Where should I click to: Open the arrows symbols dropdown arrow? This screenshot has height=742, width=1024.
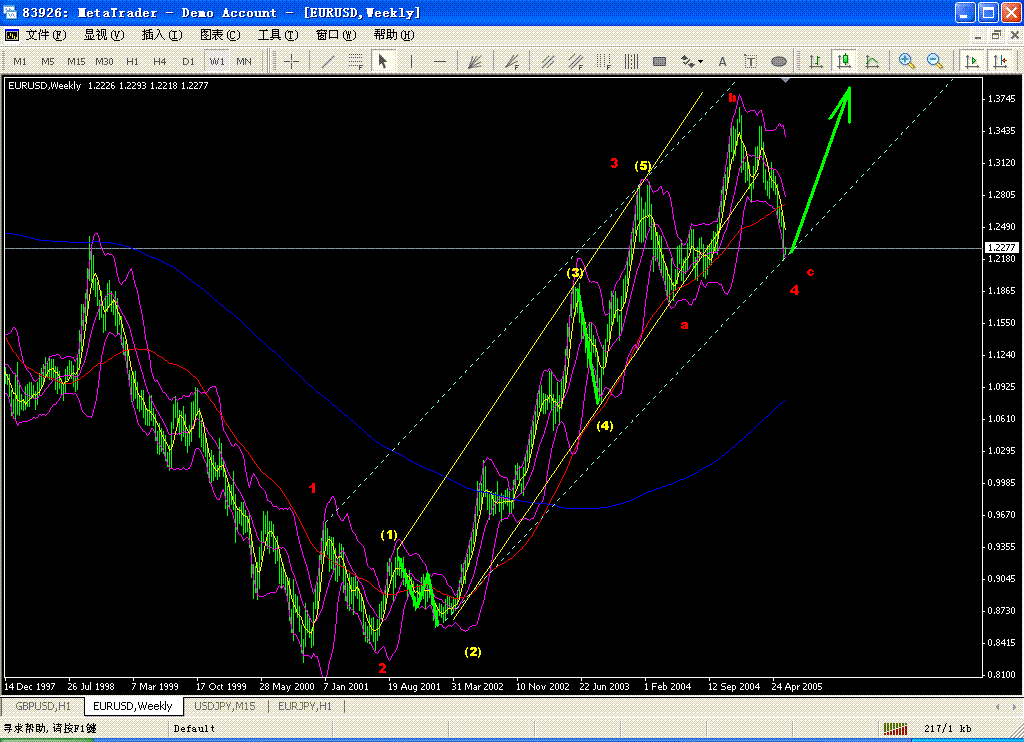(x=701, y=61)
